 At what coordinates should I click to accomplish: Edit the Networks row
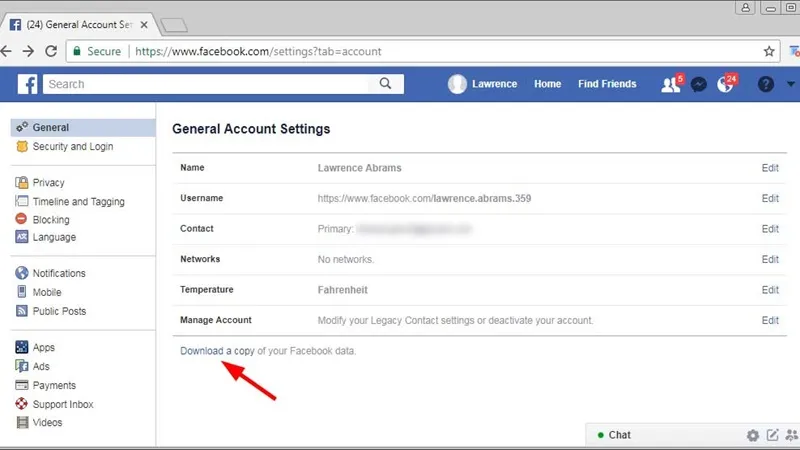pos(770,259)
